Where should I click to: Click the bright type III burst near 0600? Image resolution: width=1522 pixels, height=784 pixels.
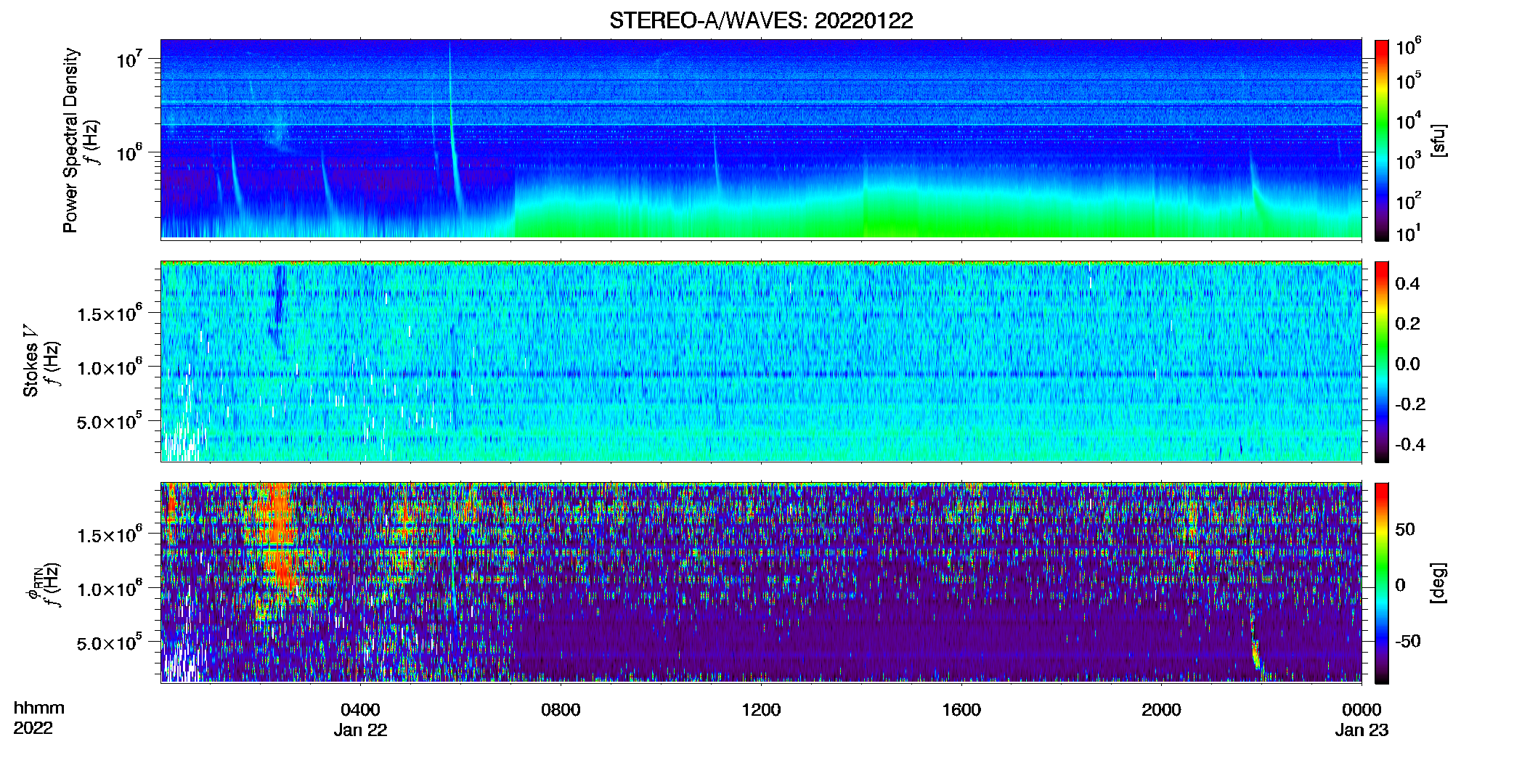[454, 138]
